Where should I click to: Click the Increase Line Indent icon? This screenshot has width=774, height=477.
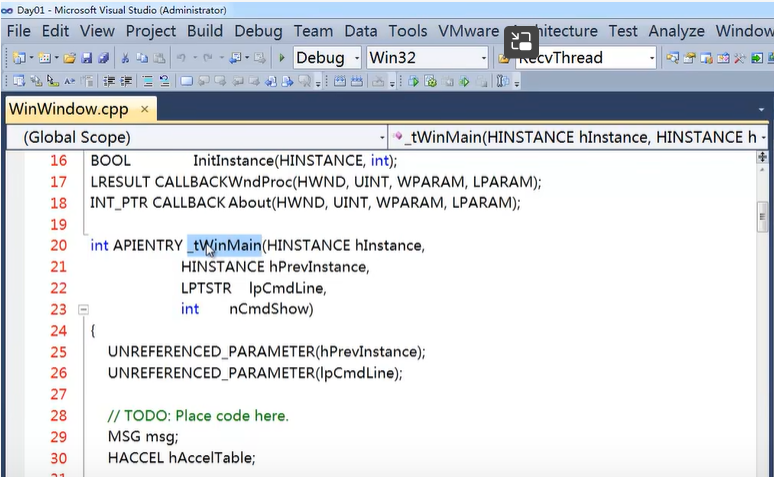coord(126,81)
